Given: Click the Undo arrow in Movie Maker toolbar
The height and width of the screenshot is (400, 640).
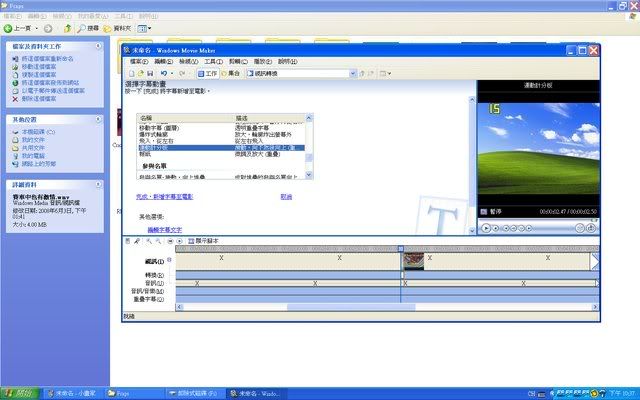Looking at the screenshot, I should [165, 73].
